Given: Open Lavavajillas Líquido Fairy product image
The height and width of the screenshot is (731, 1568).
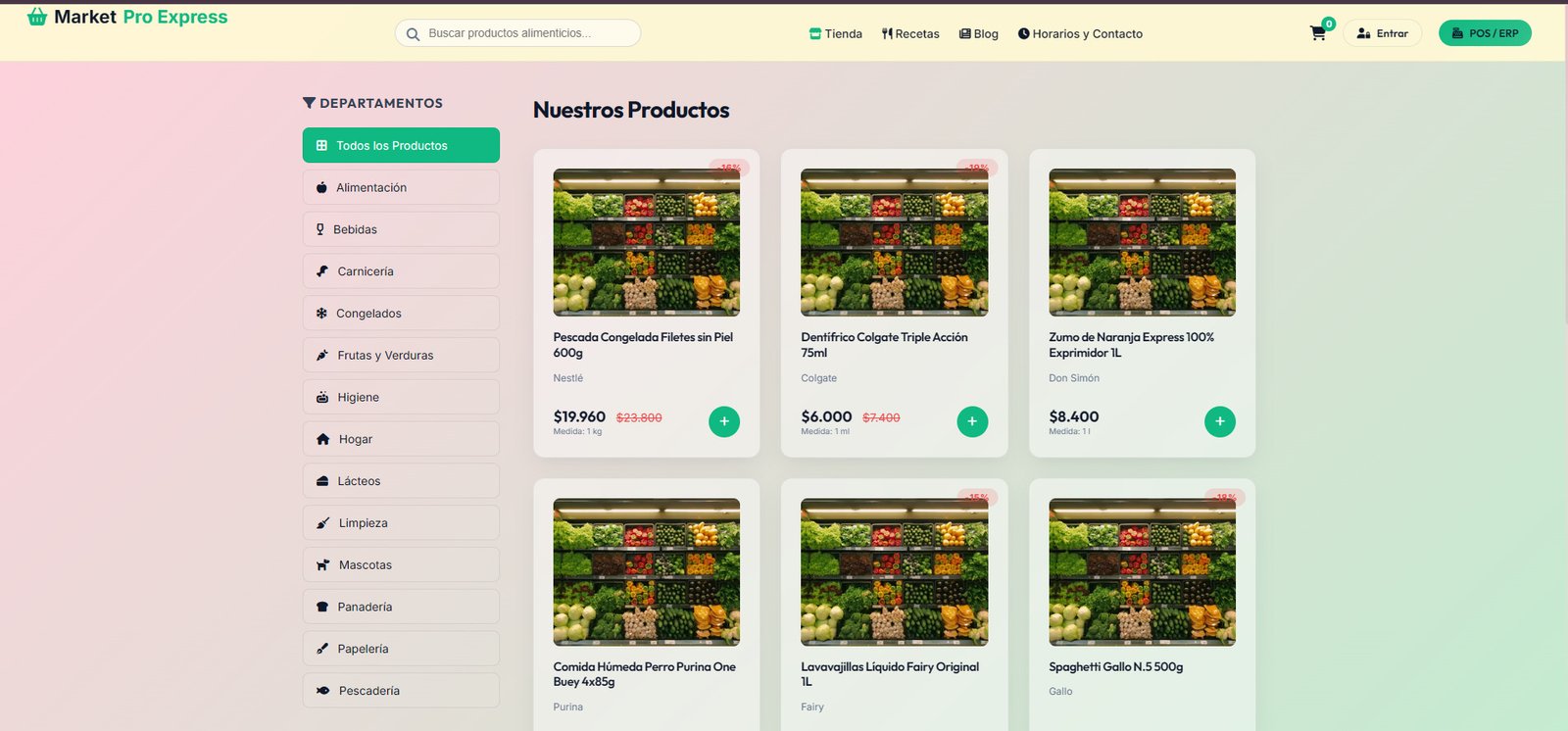Looking at the screenshot, I should (894, 572).
